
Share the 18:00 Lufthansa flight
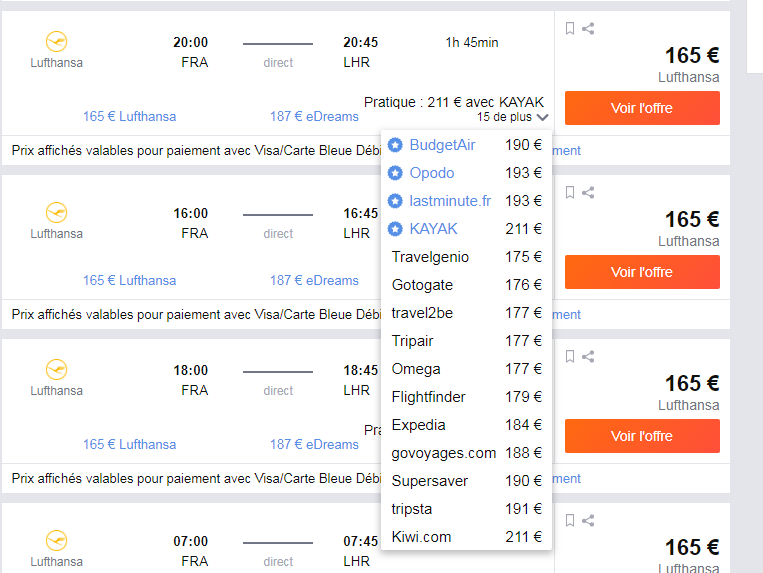tap(588, 356)
